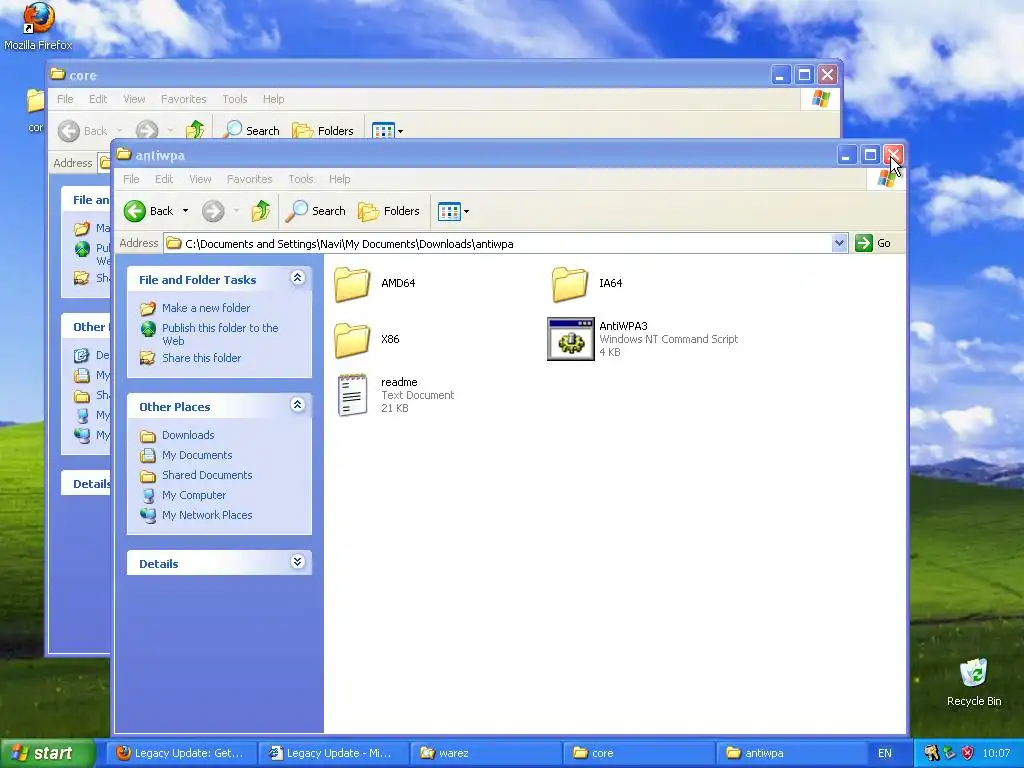Click Folders in the core window toolbar
Viewport: 1024px width, 768px height.
[323, 131]
